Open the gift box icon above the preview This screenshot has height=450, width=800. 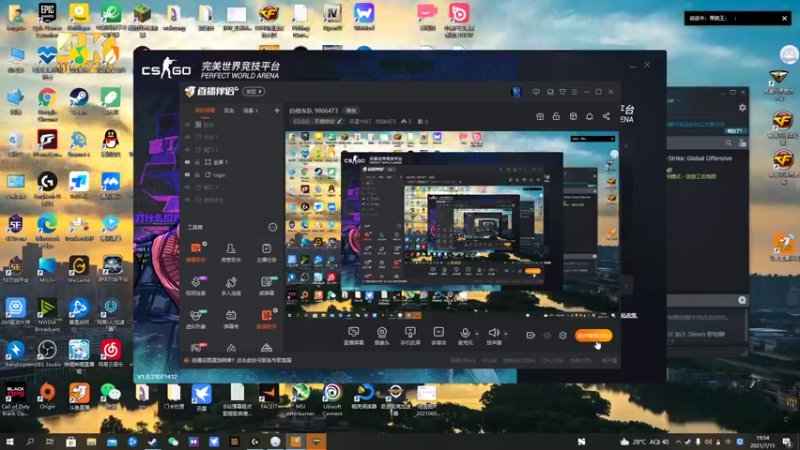pyautogui.click(x=540, y=116)
